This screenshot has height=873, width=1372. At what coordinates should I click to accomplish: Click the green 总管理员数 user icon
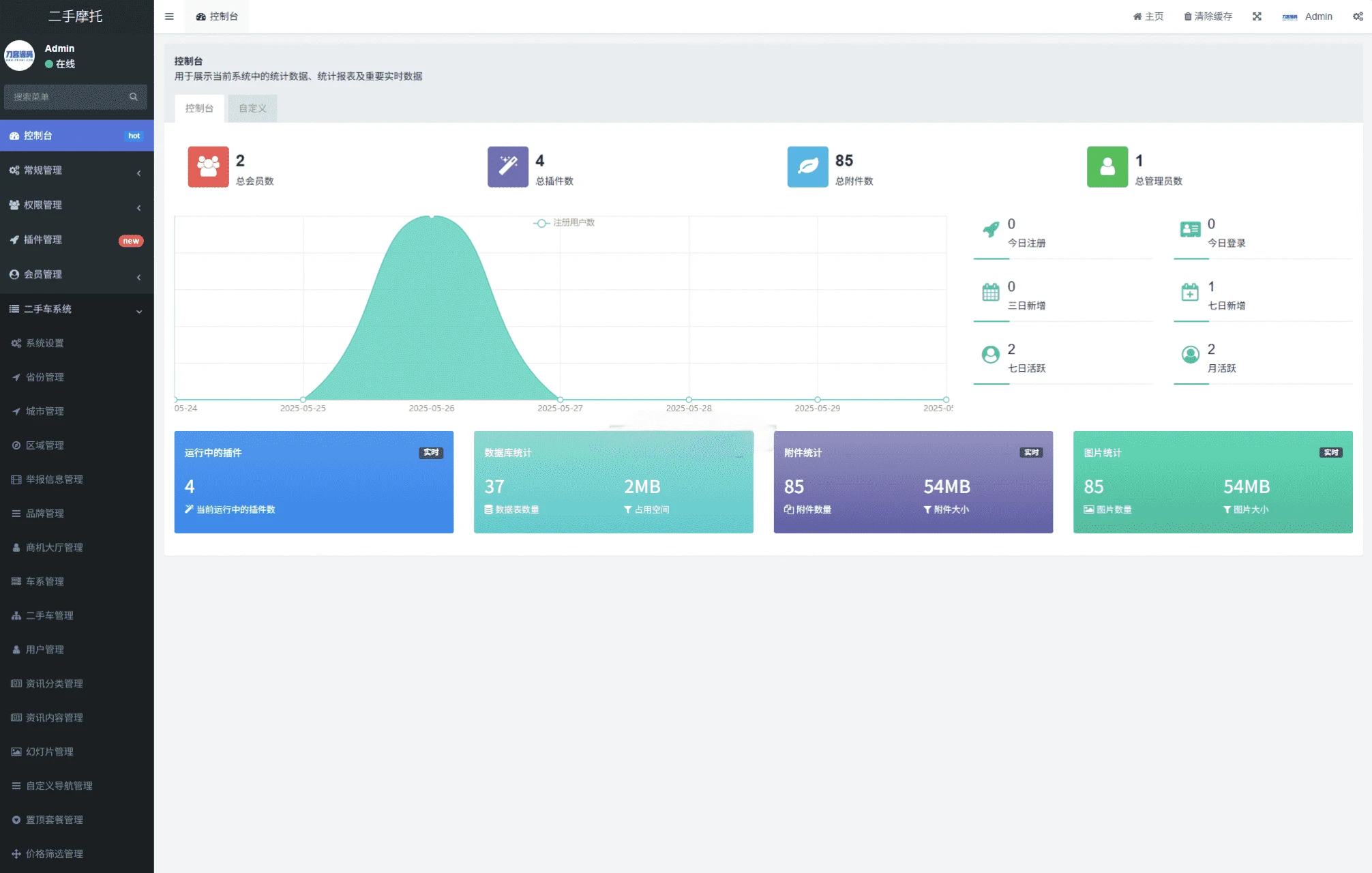[1107, 166]
